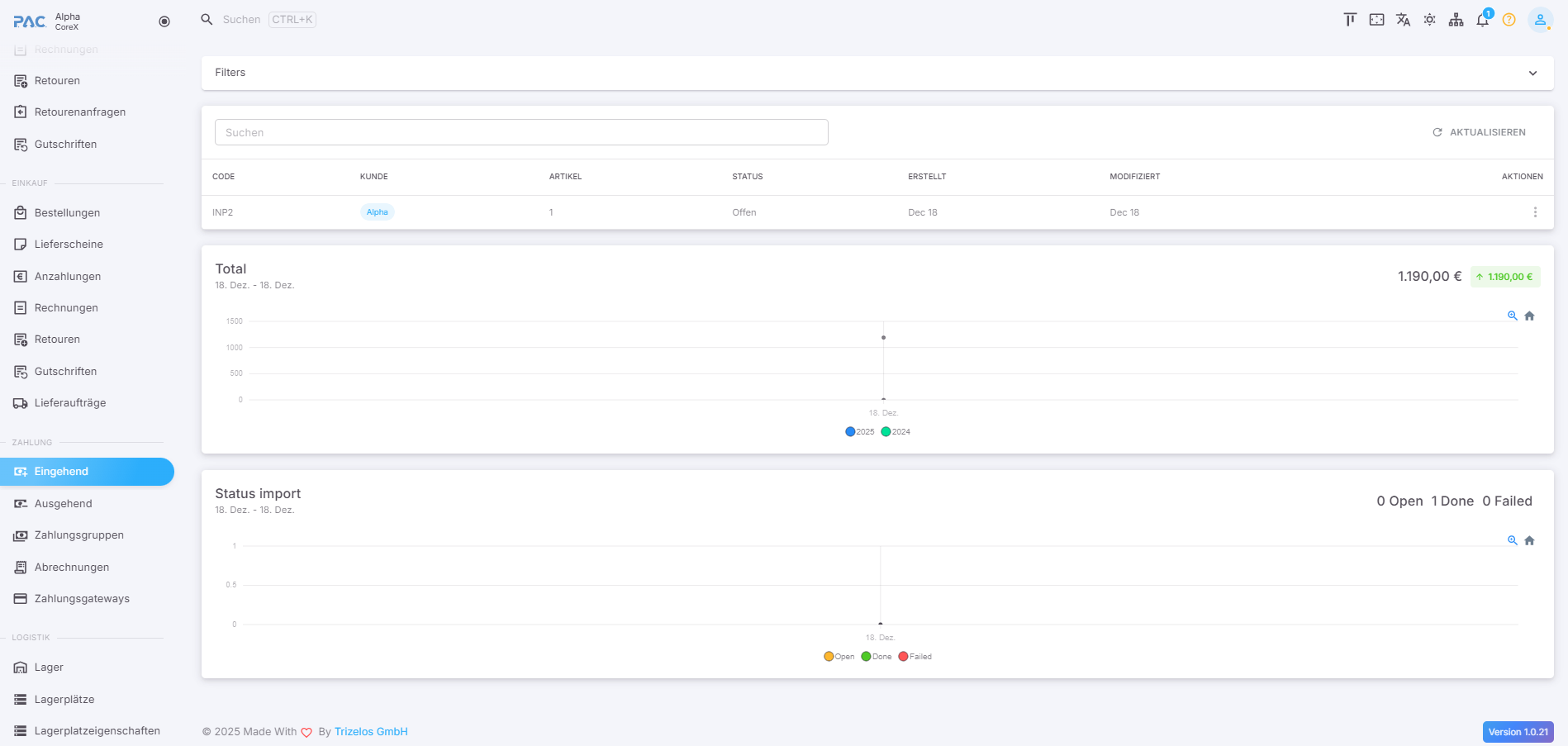The image size is (1568, 746).
Task: Click the organization hierarchy icon
Action: (1456, 20)
